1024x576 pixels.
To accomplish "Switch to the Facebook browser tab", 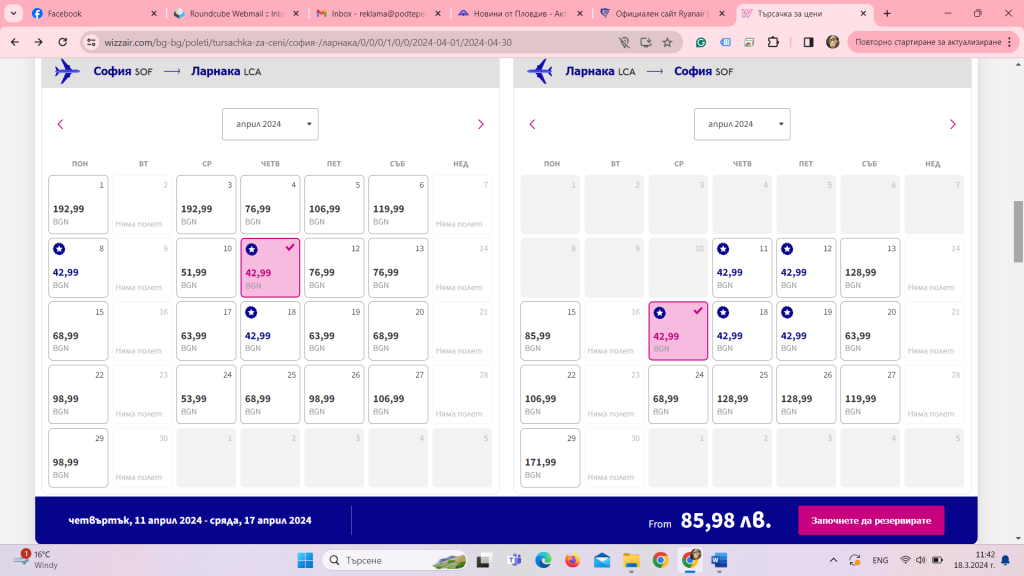I will (90, 14).
